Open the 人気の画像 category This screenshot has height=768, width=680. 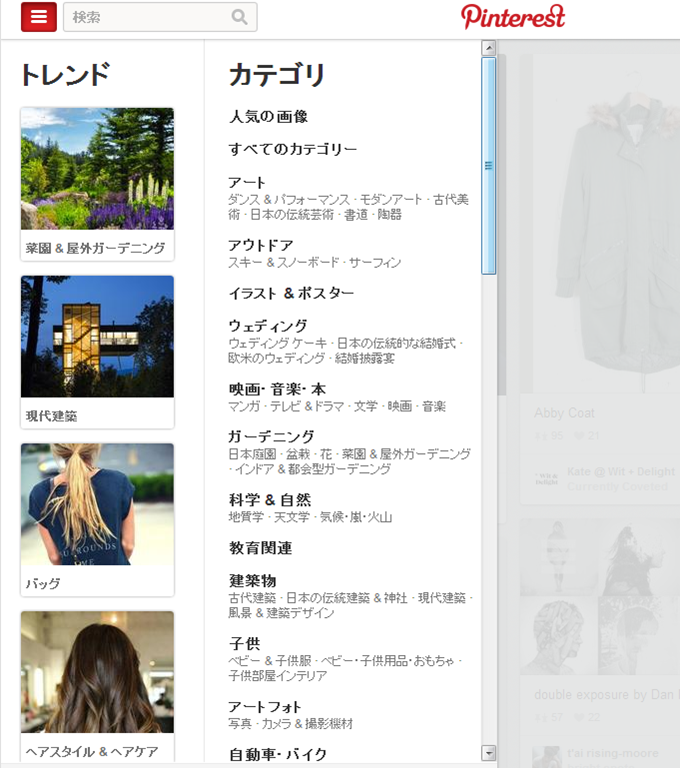268,117
